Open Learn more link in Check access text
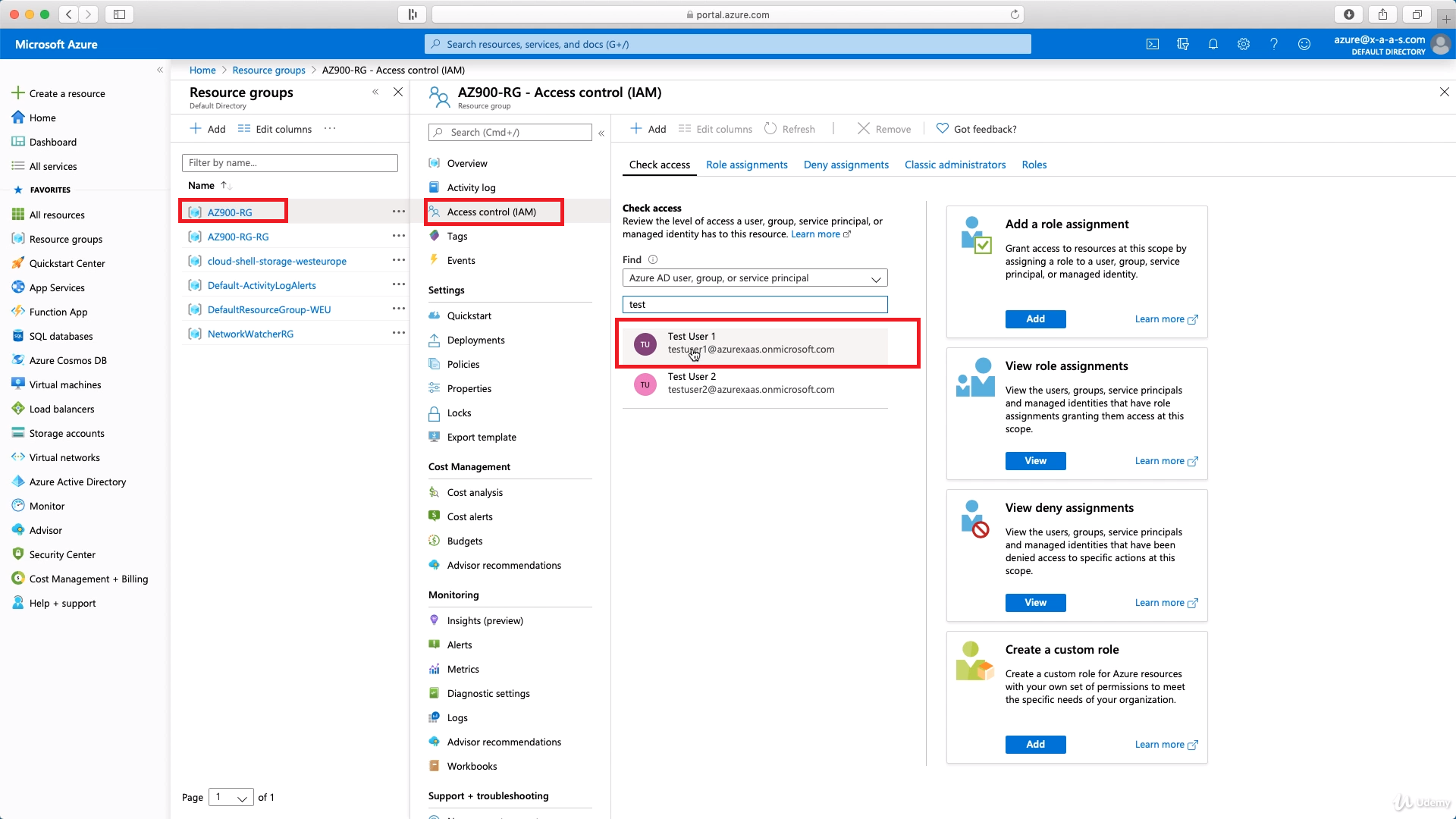Screen dimensions: 1456x819 pyautogui.click(x=821, y=234)
